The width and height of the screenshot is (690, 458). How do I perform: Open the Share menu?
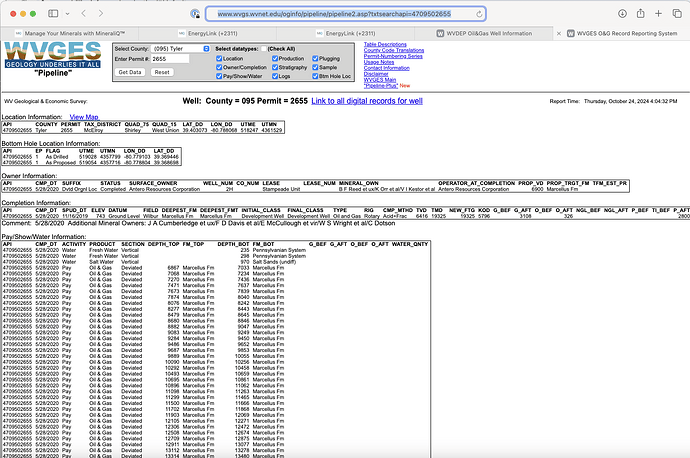[640, 14]
